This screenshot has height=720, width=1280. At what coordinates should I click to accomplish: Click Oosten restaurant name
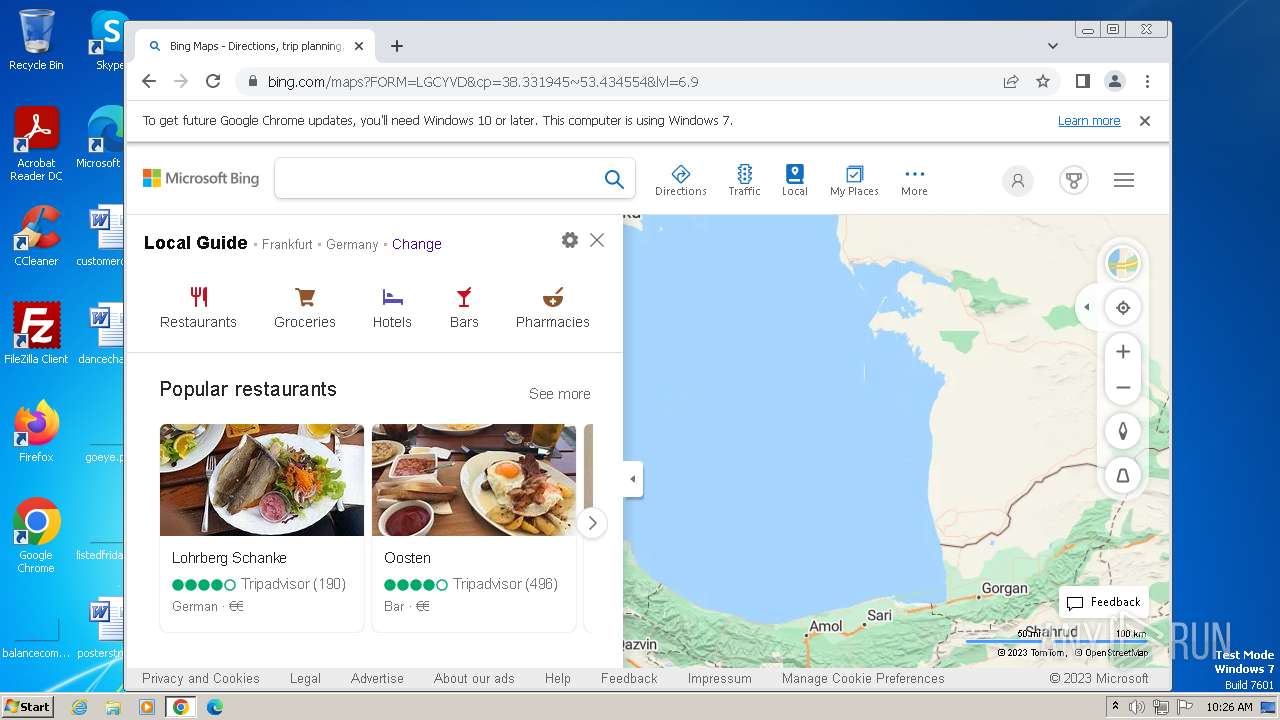click(x=407, y=558)
